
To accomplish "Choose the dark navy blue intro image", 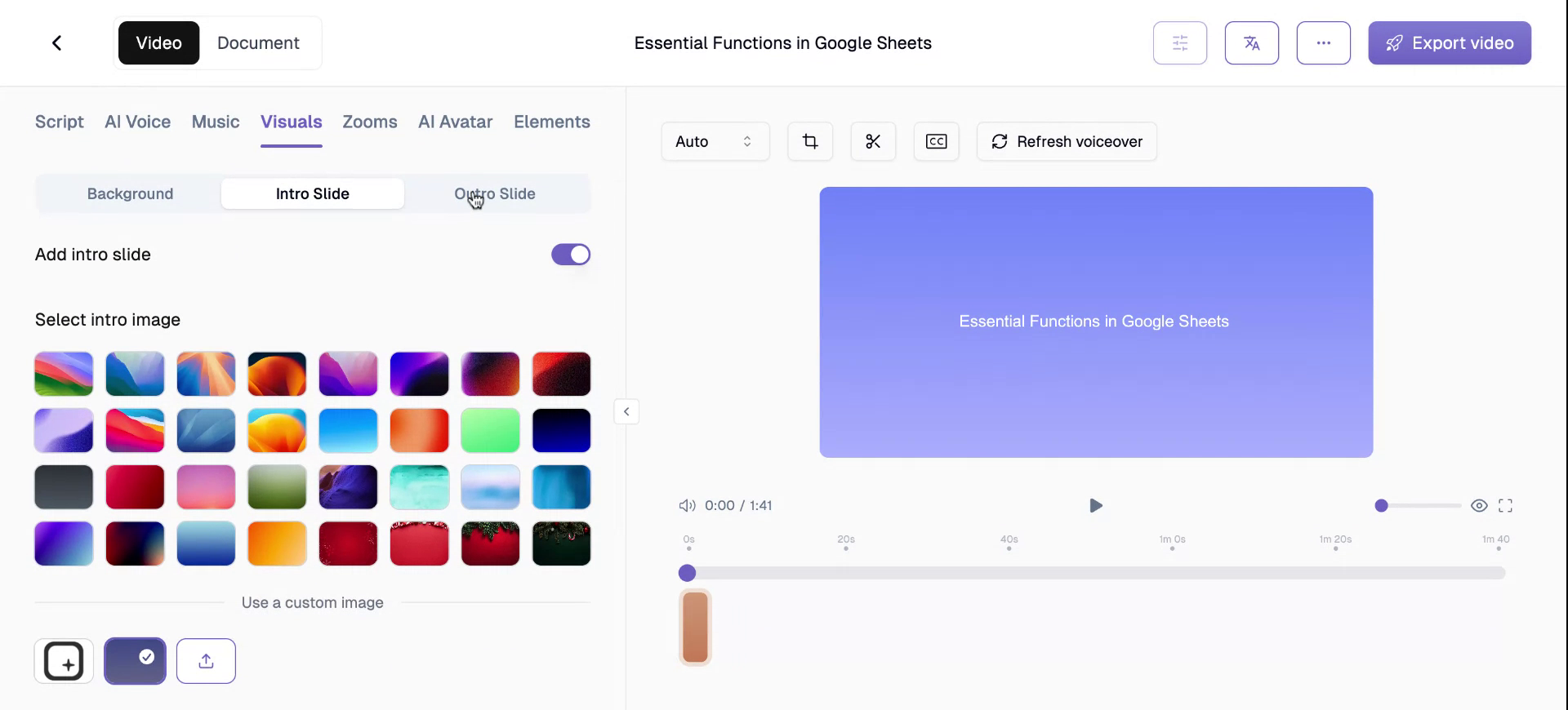I will 561,430.
